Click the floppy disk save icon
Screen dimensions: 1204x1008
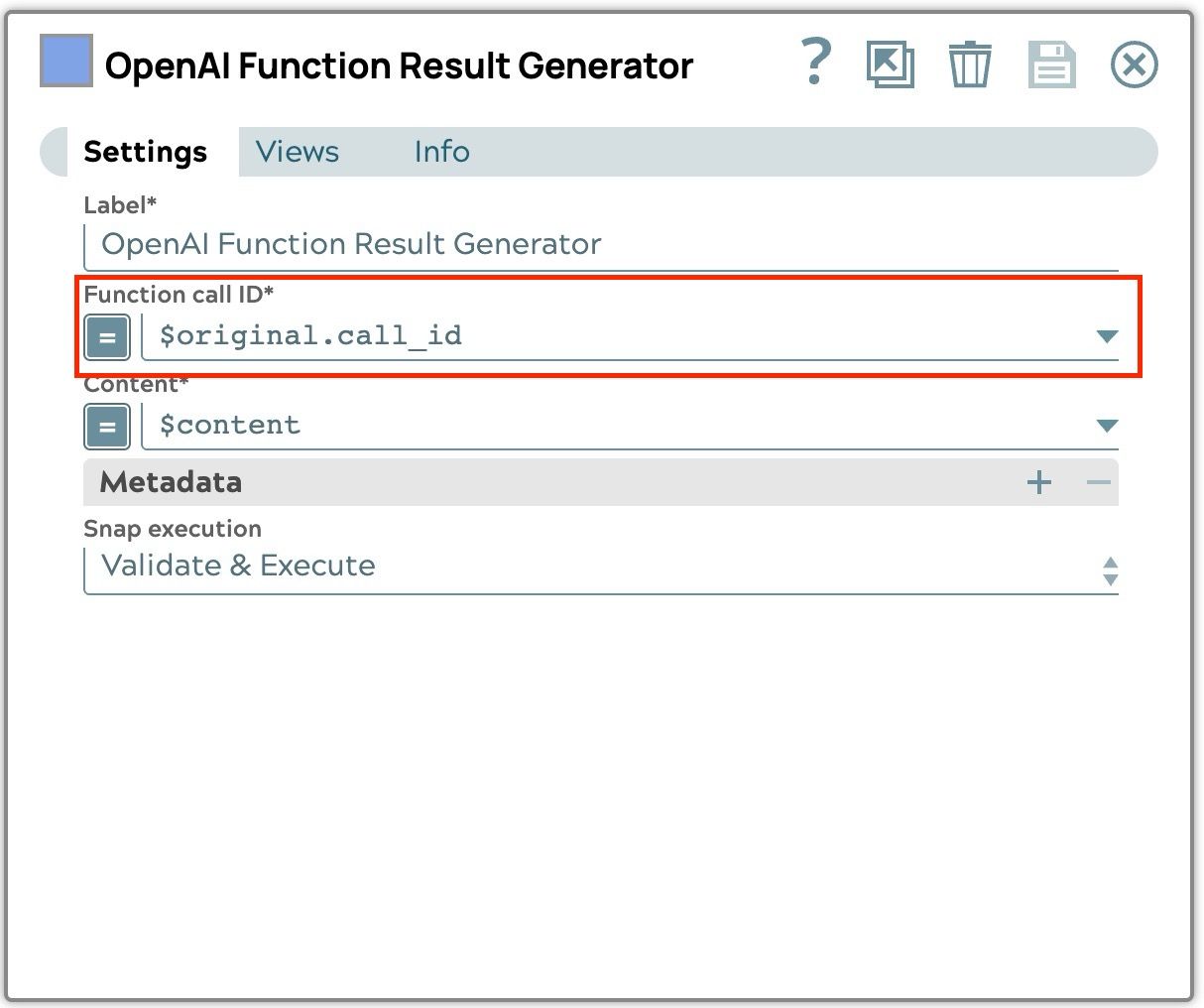(1051, 65)
